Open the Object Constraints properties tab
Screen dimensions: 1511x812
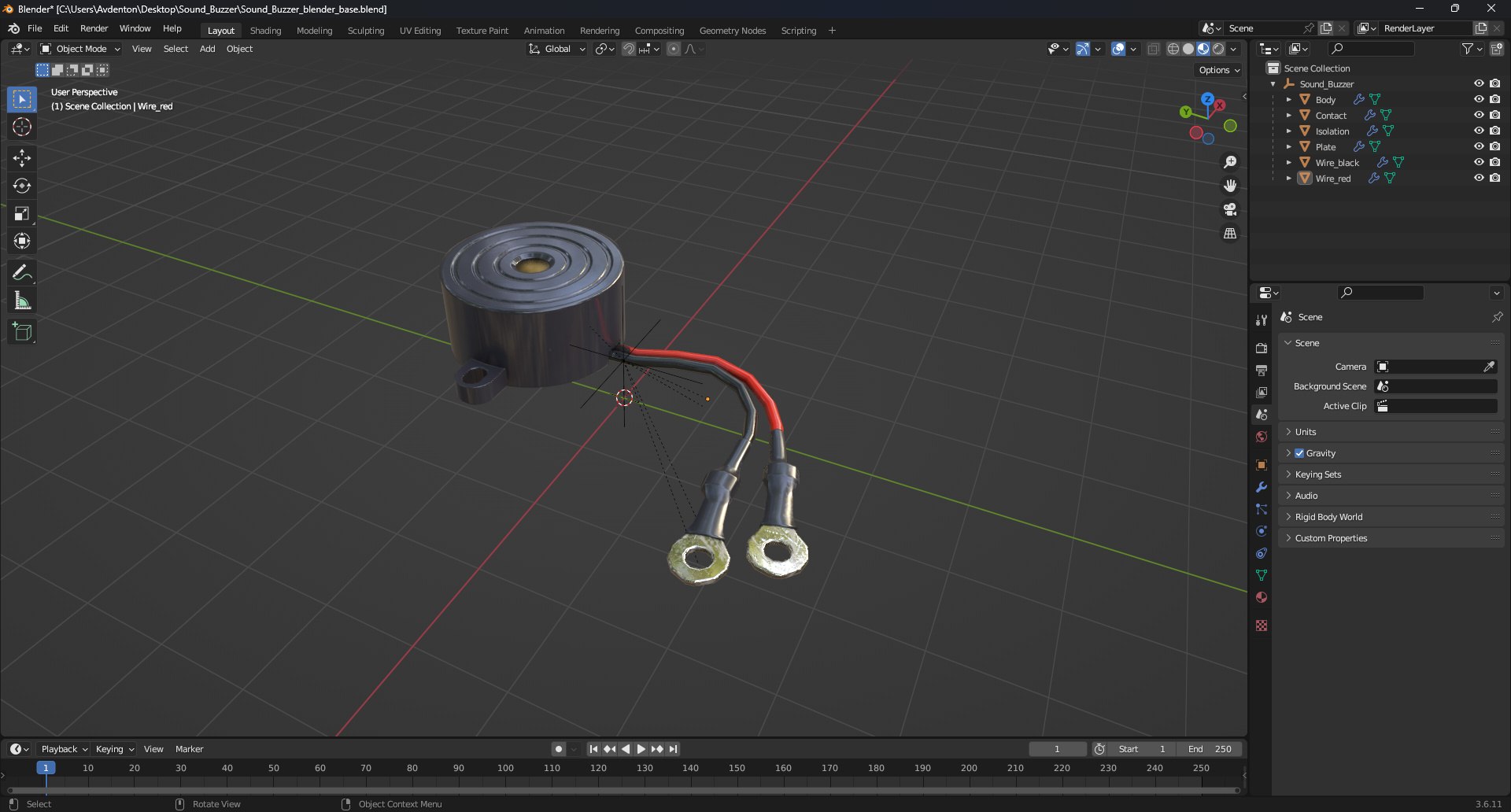[1262, 553]
